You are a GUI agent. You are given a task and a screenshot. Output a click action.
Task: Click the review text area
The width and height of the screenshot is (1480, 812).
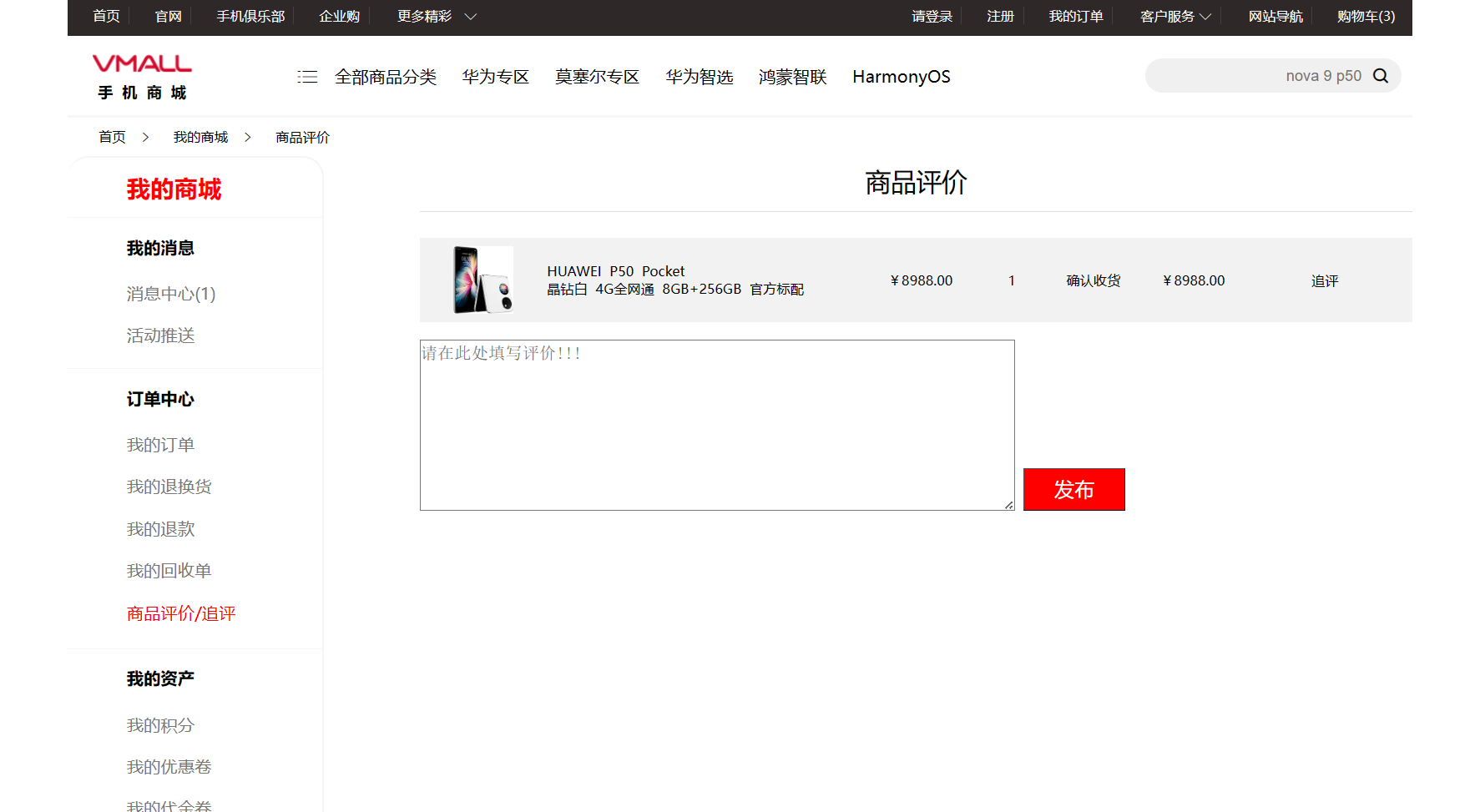pos(717,425)
